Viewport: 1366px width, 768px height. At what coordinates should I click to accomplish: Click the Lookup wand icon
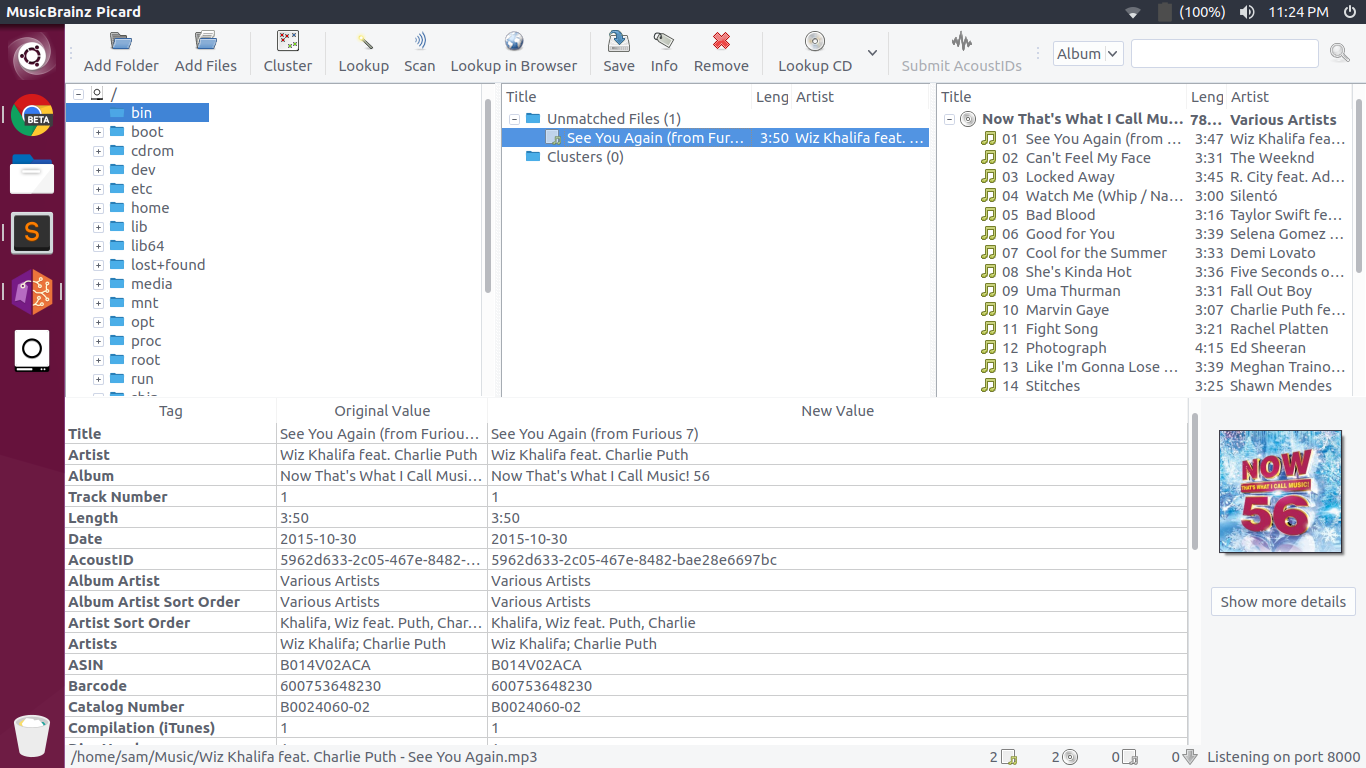pyautogui.click(x=363, y=42)
